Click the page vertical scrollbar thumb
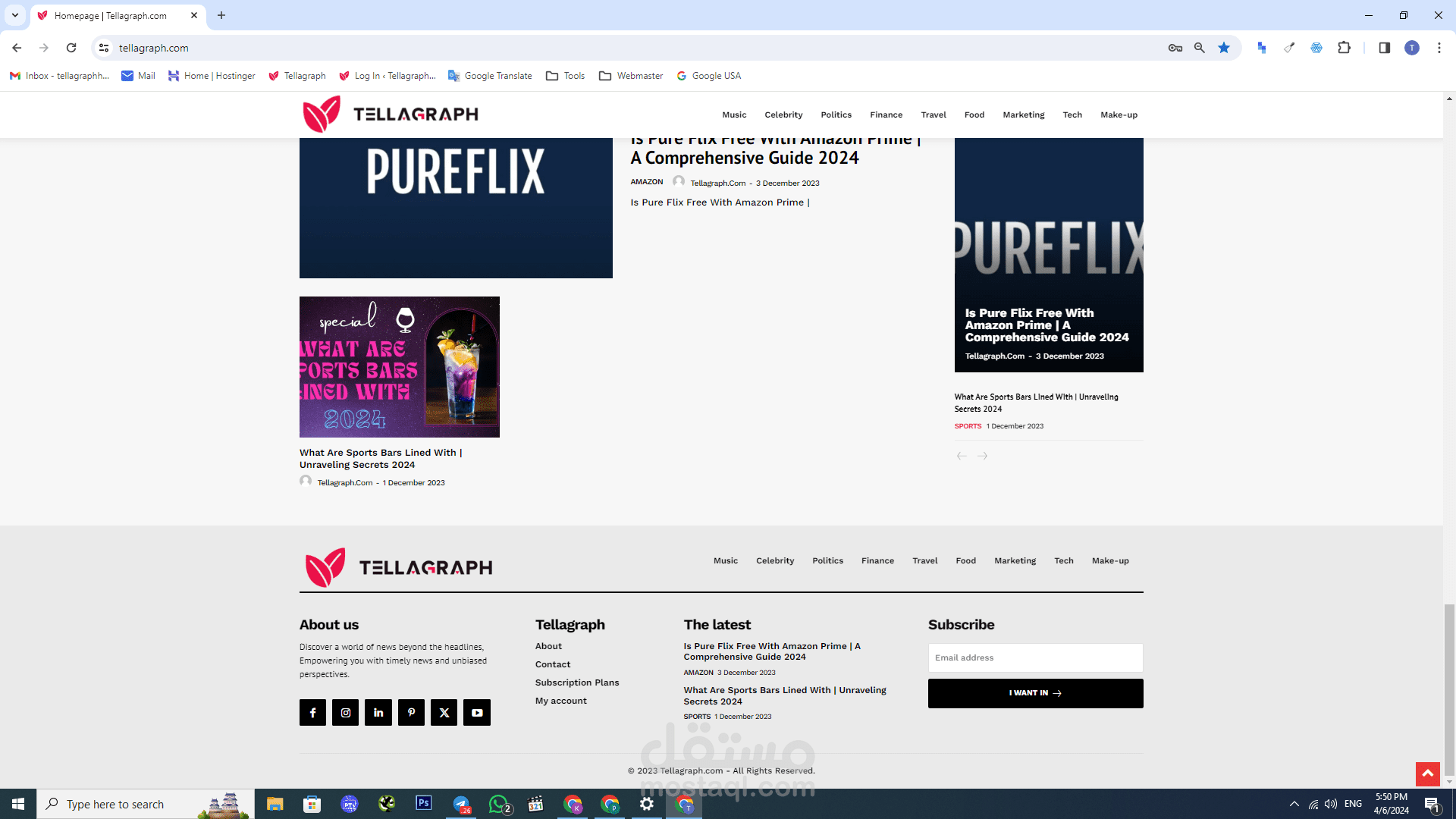1456x819 pixels. (x=1449, y=689)
